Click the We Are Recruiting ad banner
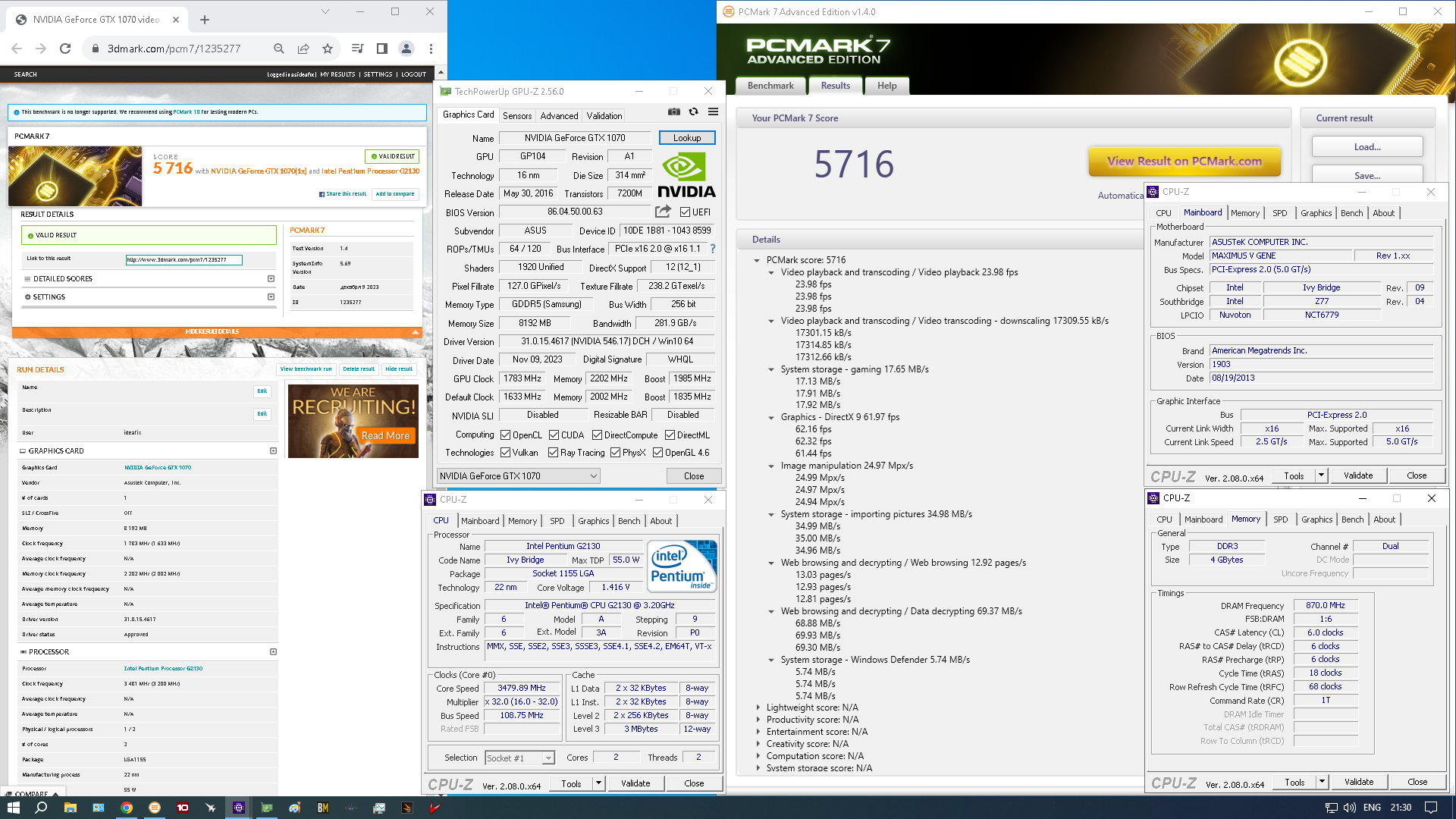1456x819 pixels. pyautogui.click(x=353, y=421)
